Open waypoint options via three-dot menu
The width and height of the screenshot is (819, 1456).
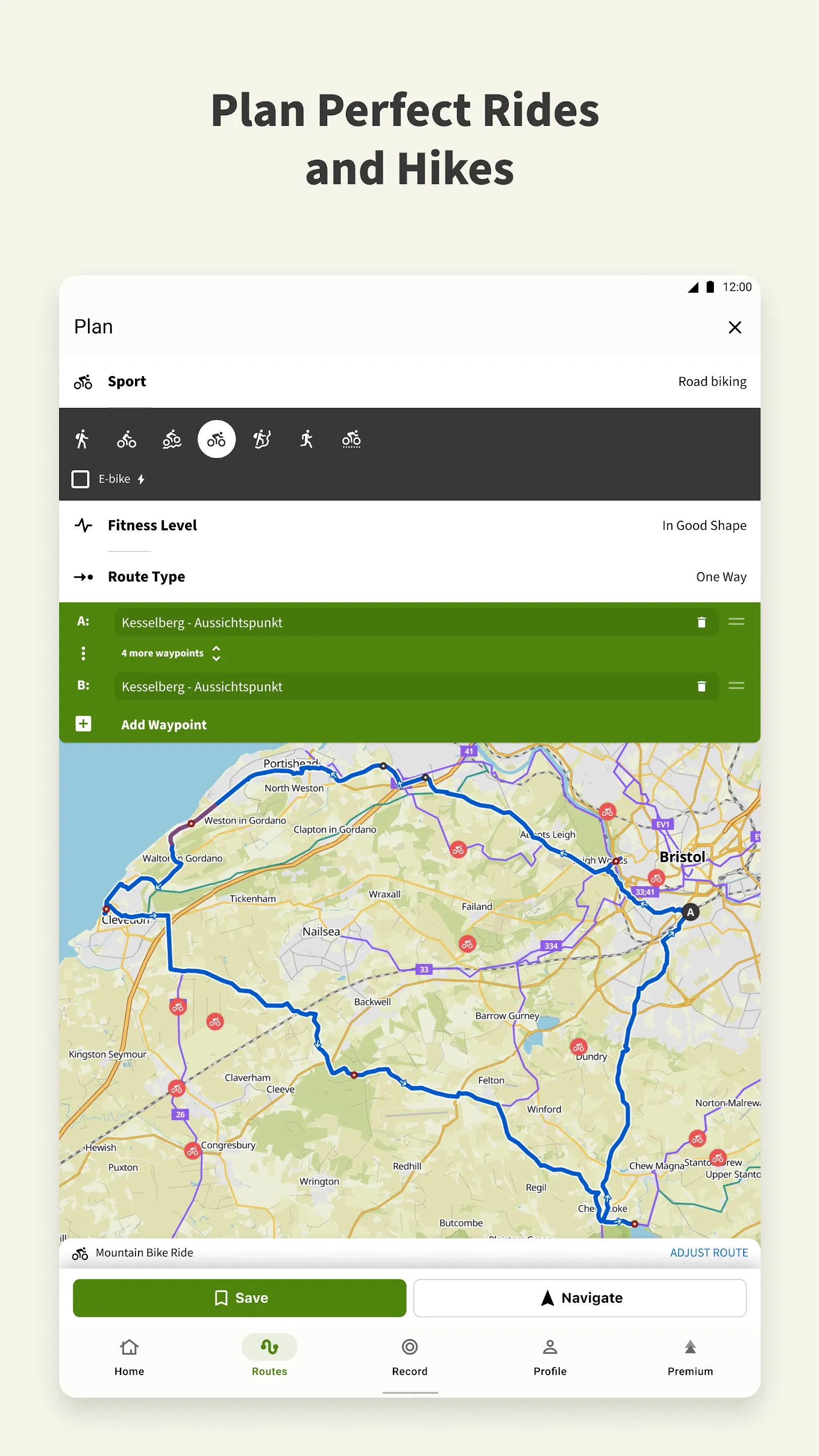point(83,653)
